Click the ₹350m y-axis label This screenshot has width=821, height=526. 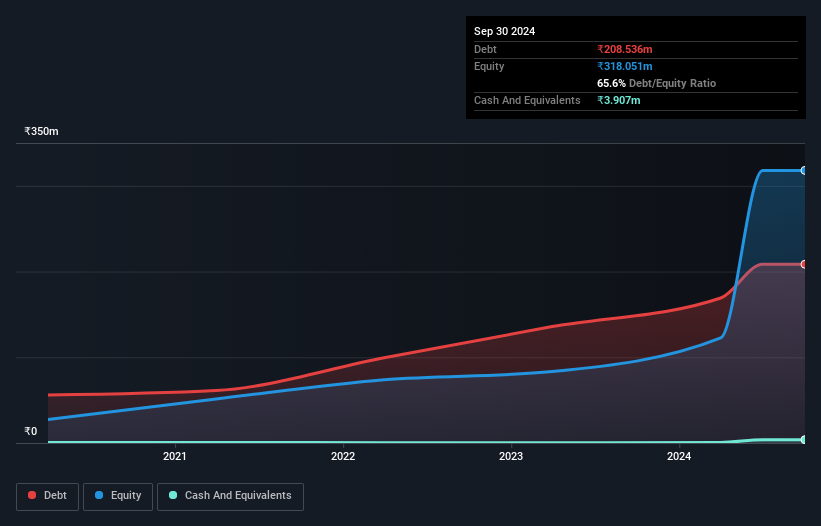pyautogui.click(x=41, y=131)
